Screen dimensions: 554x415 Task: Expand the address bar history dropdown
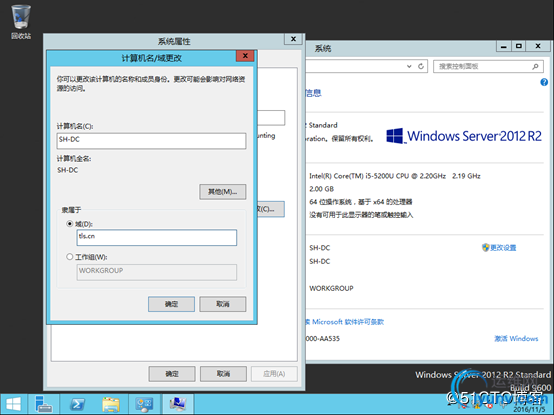click(409, 66)
